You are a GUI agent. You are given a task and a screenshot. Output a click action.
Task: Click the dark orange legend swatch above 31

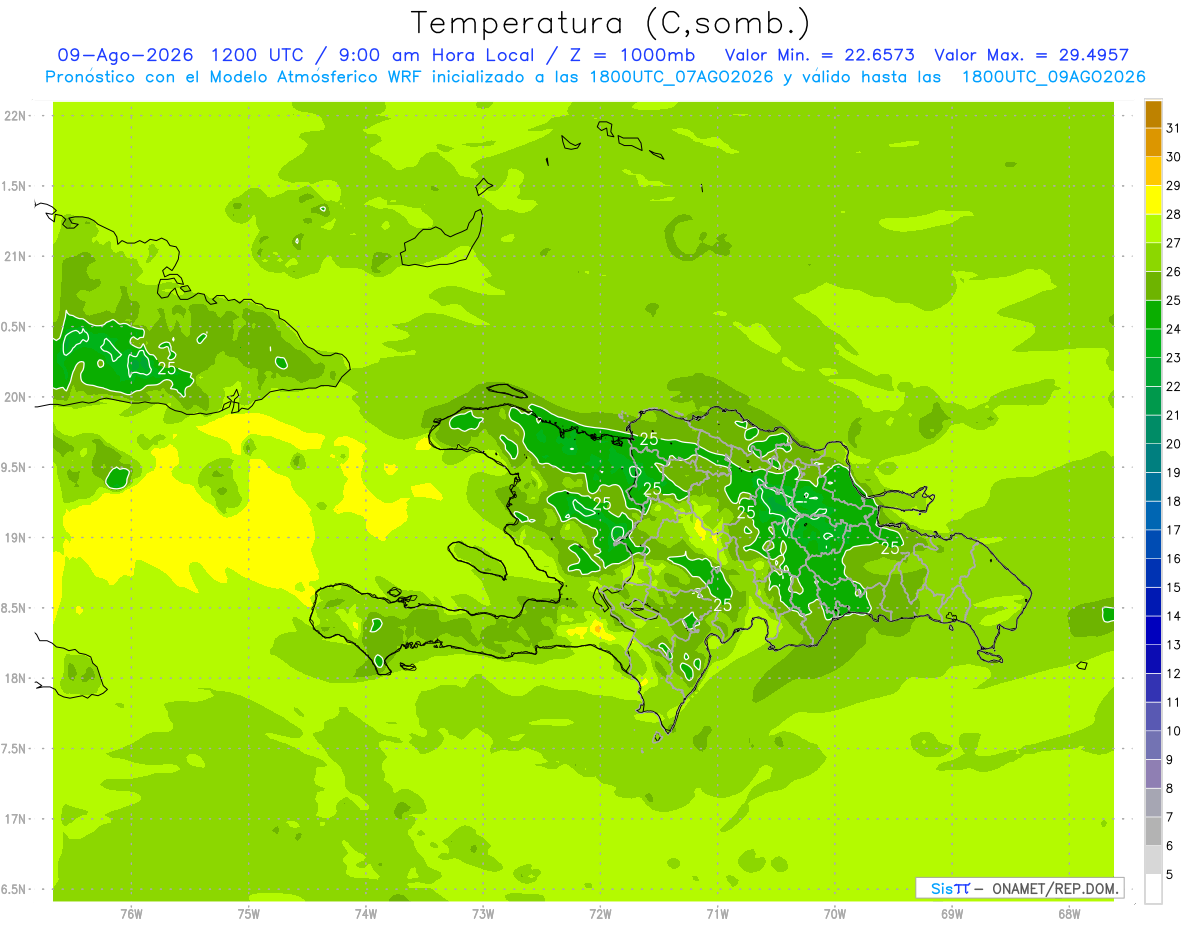click(1153, 114)
